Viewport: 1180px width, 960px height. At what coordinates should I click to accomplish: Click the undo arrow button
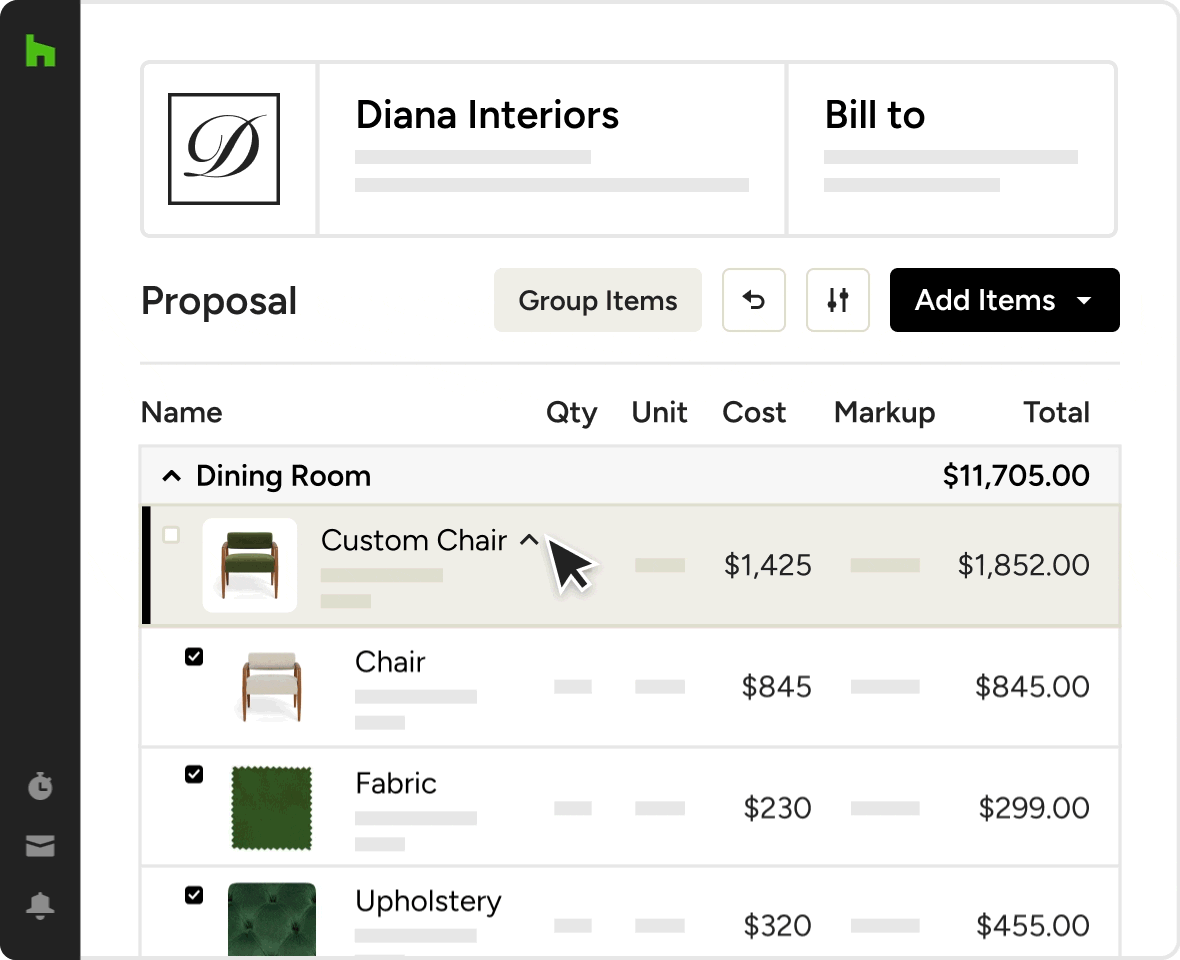[754, 300]
